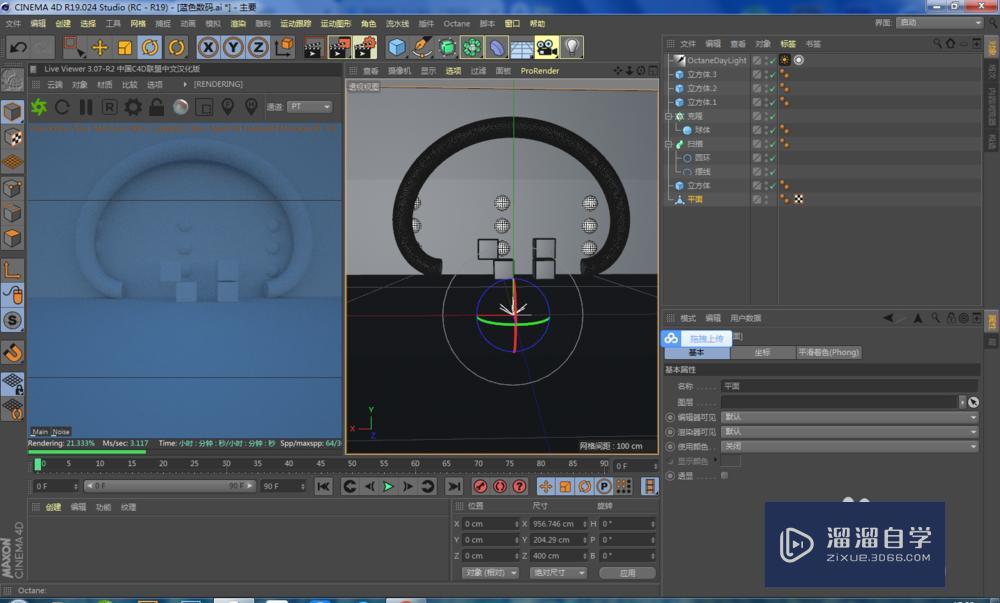
Task: Open the 绝对尺寸 size mode dropdown
Action: (558, 573)
